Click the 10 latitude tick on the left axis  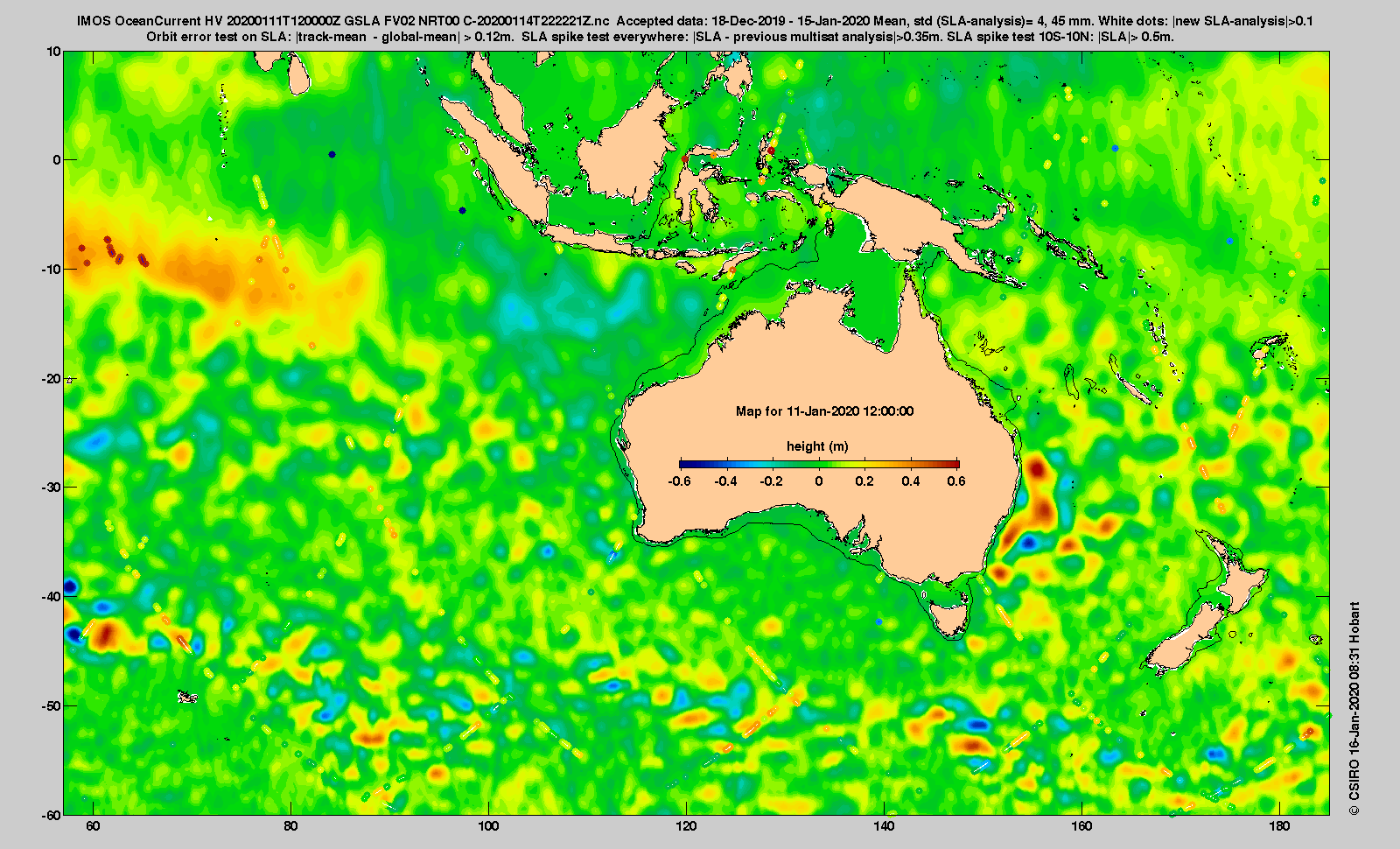(54, 51)
